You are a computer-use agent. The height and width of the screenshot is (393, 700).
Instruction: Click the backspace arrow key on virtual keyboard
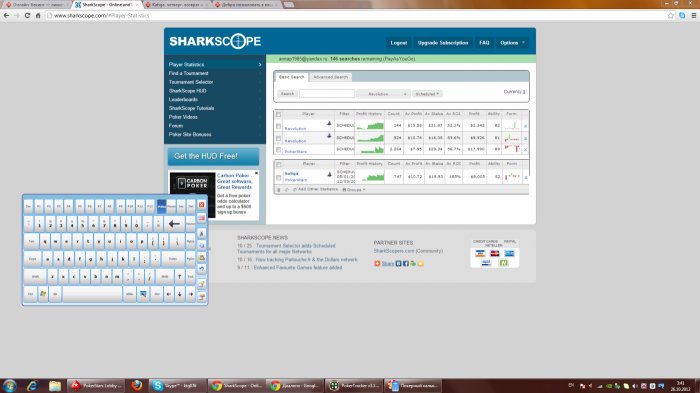(x=174, y=224)
